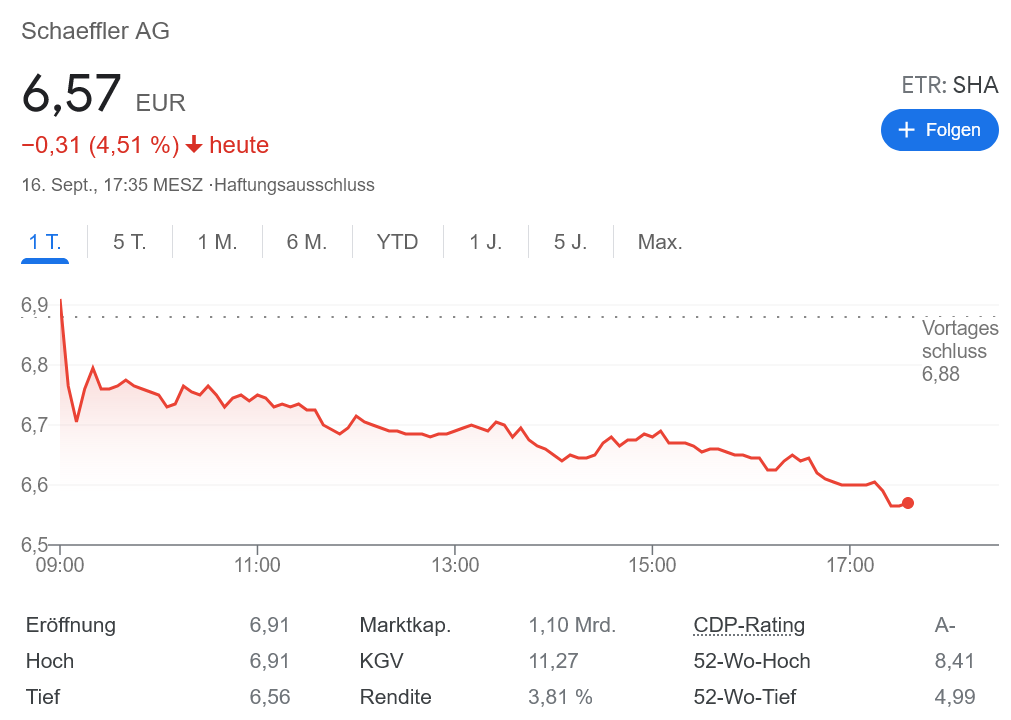1011x720 pixels.
Task: Click the CDP-Rating label
Action: coord(749,626)
